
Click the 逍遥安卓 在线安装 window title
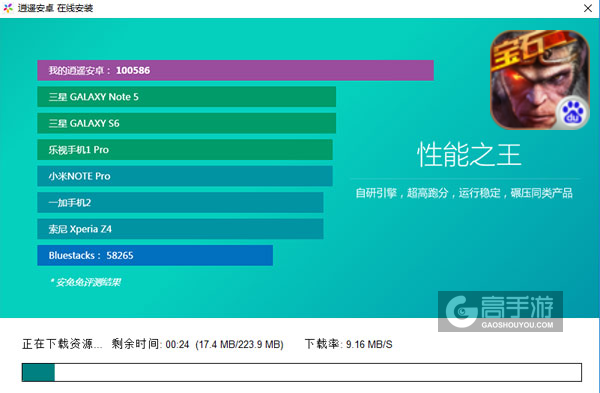tap(55, 8)
